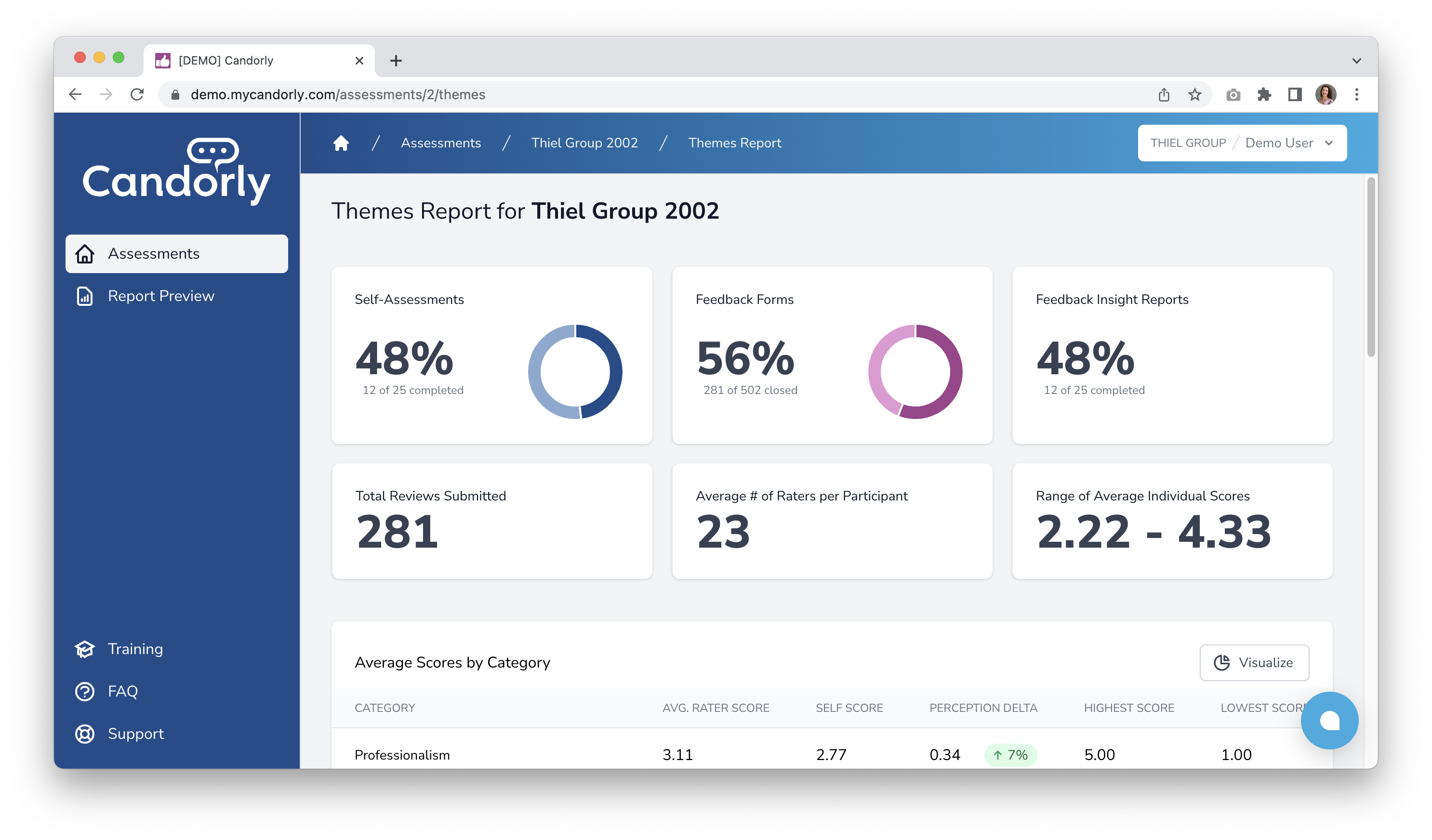This screenshot has height=840, width=1432.
Task: Bookmark page with the star icon
Action: (x=1194, y=95)
